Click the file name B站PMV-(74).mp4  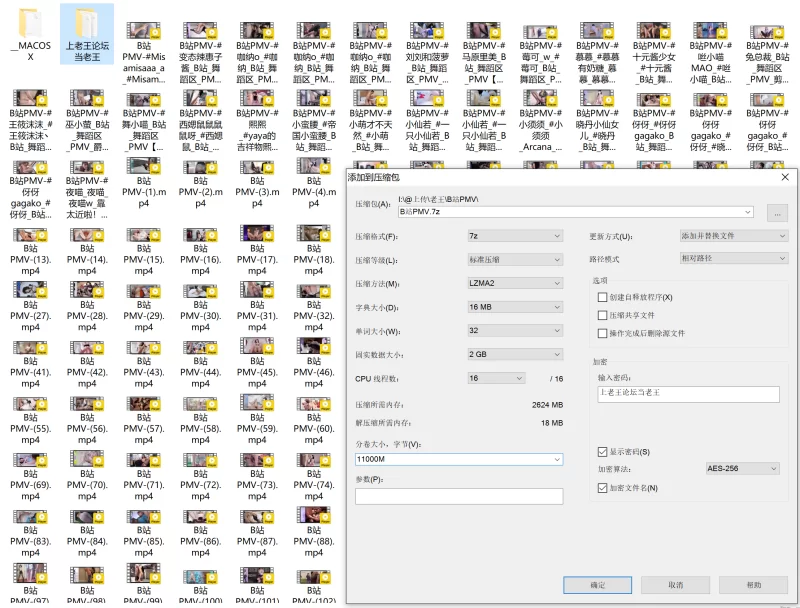pos(313,485)
